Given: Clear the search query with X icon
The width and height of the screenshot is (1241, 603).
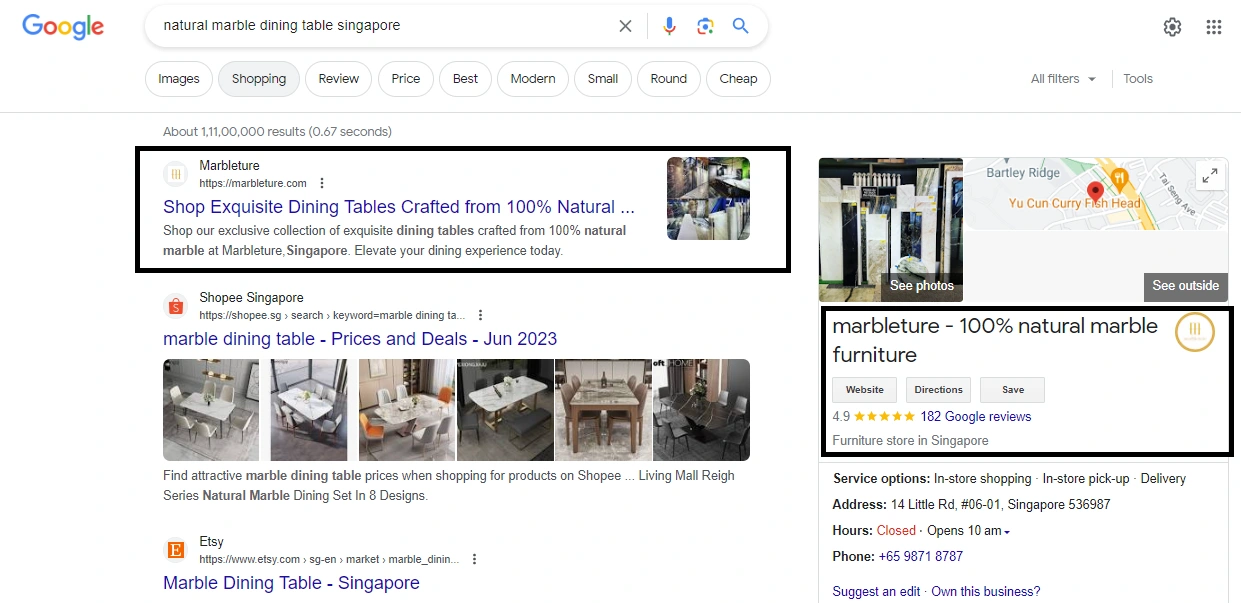Looking at the screenshot, I should point(625,26).
